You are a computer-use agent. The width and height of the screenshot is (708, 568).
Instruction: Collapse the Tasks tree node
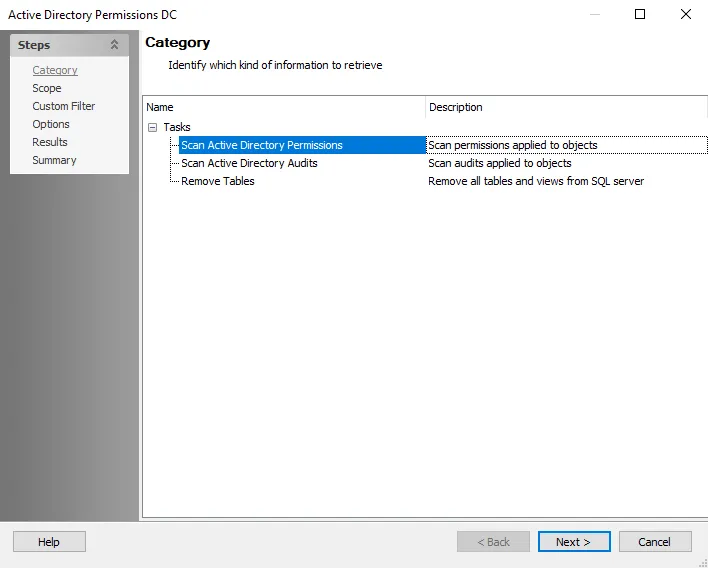(x=153, y=127)
